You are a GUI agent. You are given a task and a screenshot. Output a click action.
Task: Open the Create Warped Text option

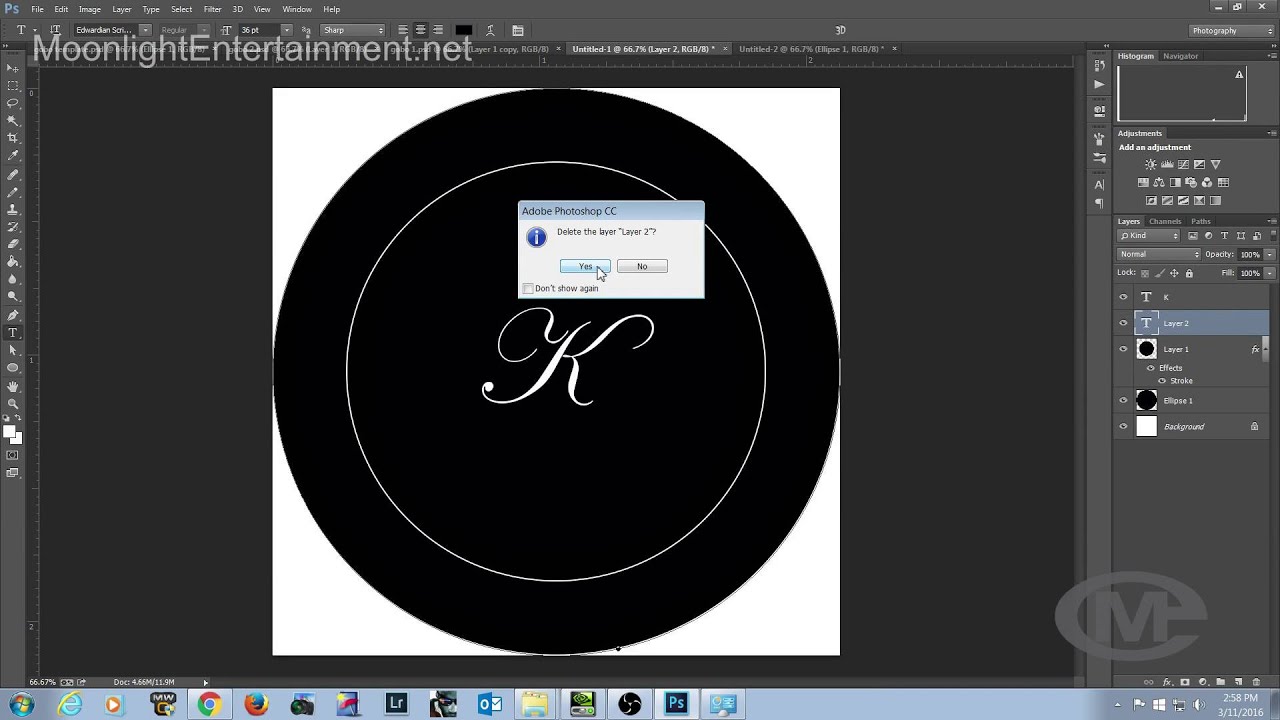pos(492,30)
